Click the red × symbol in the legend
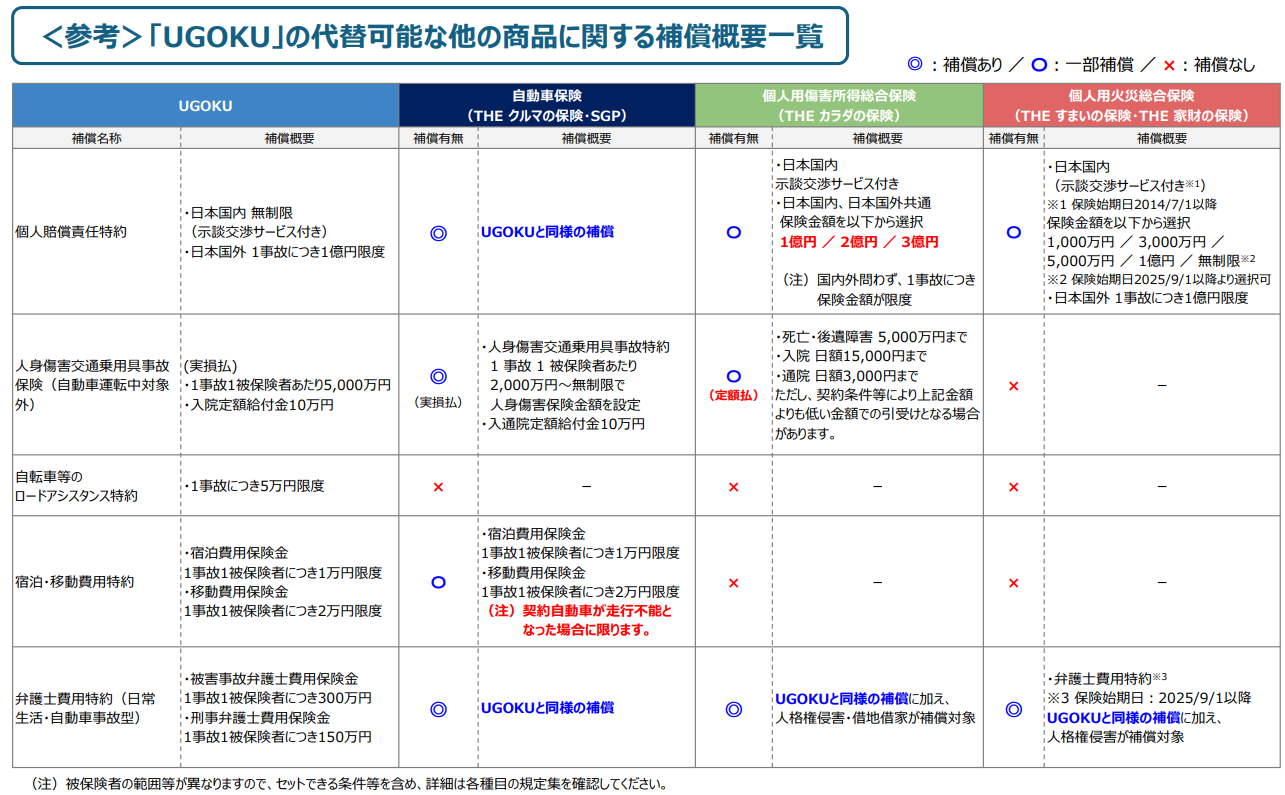1285x795 pixels. [1167, 65]
